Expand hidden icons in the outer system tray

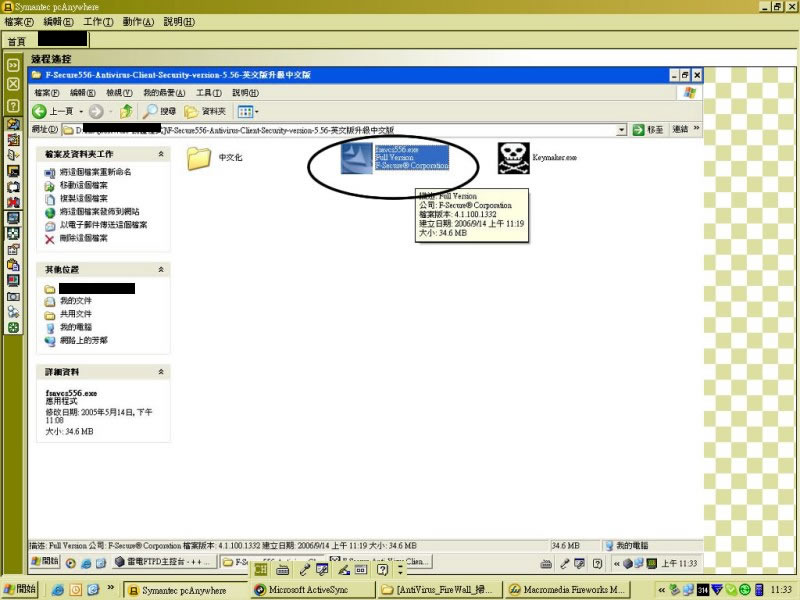661,590
